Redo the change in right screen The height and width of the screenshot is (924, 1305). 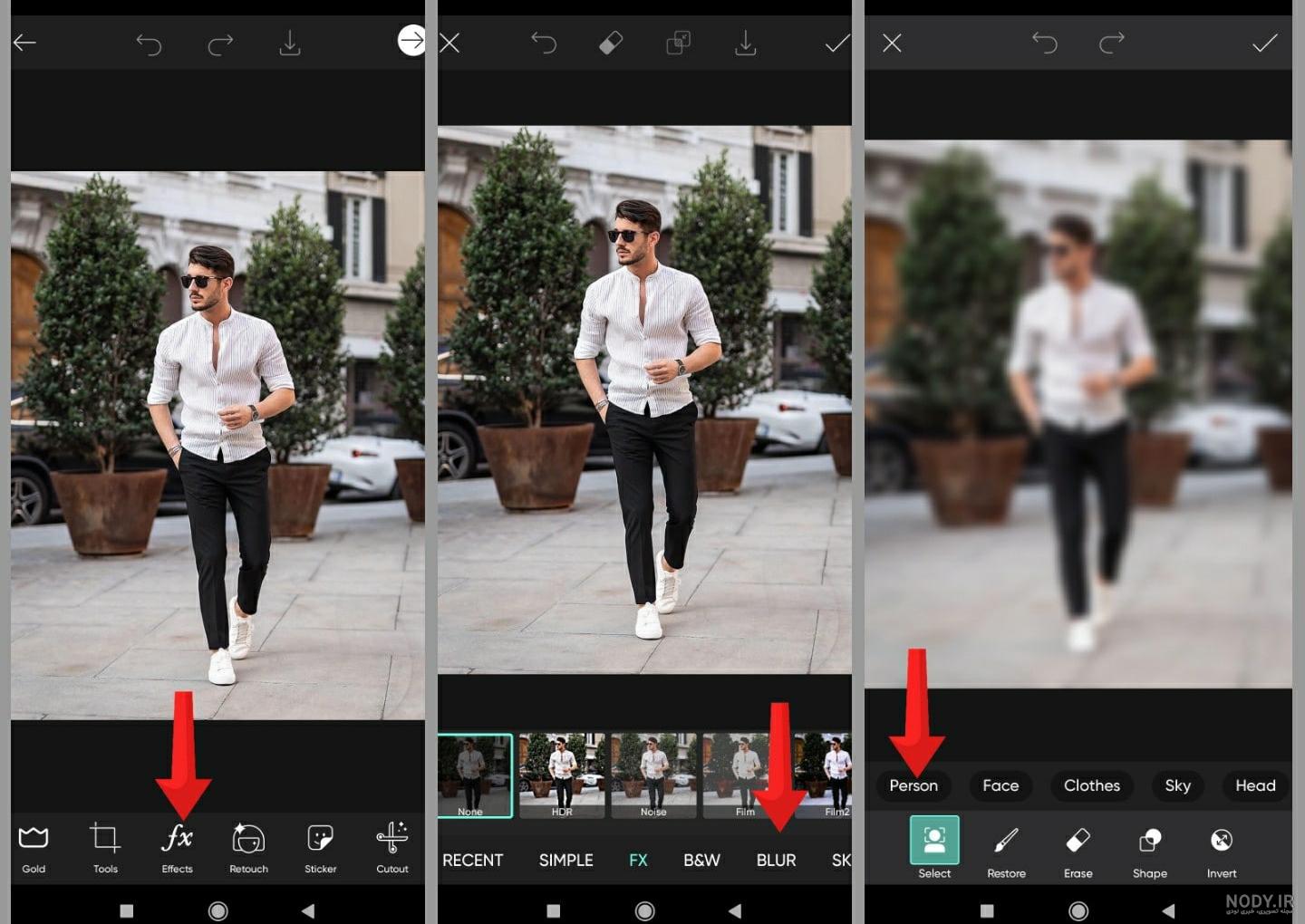point(1112,43)
